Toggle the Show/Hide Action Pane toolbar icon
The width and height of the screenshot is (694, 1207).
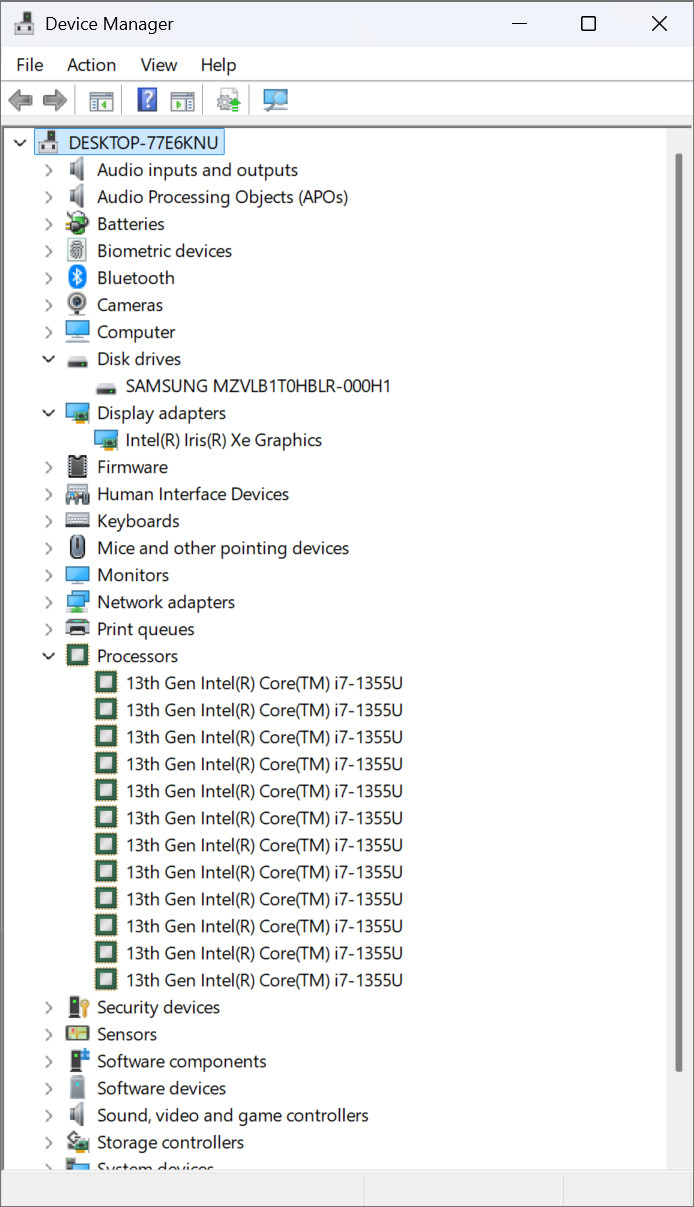(x=182, y=100)
